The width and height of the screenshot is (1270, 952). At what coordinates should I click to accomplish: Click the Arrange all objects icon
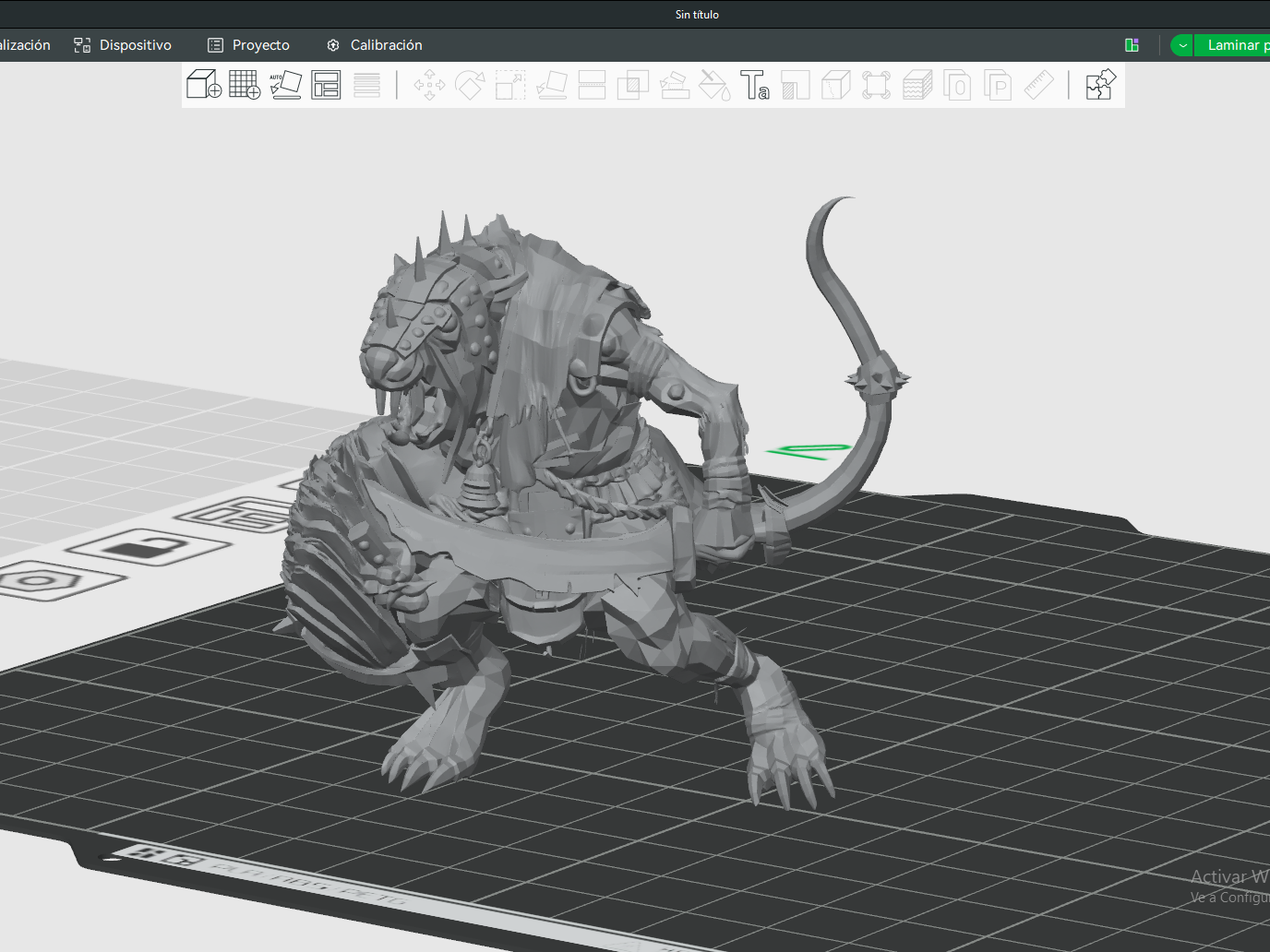tap(326, 85)
